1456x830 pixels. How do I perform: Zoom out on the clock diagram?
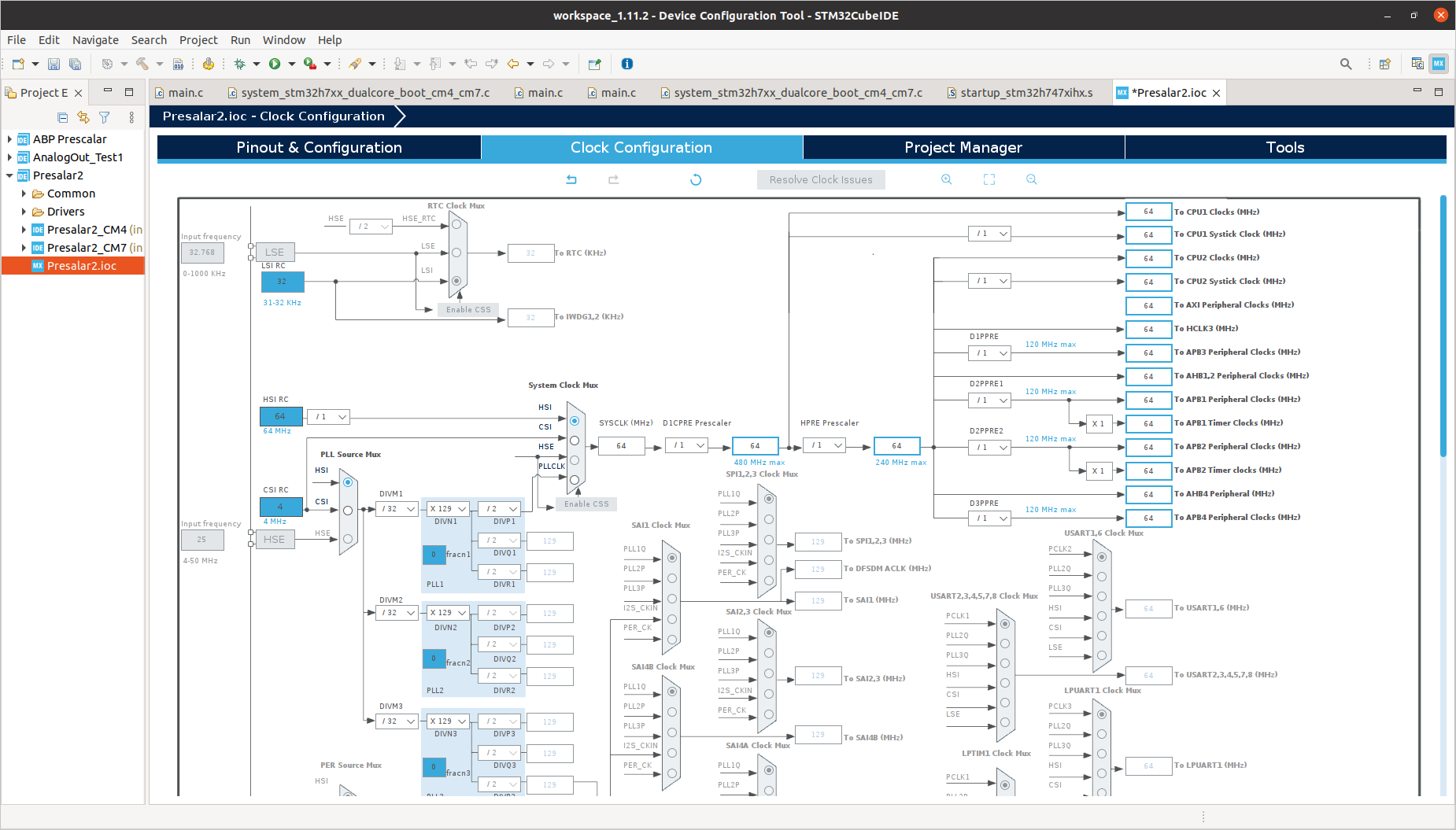(1032, 179)
